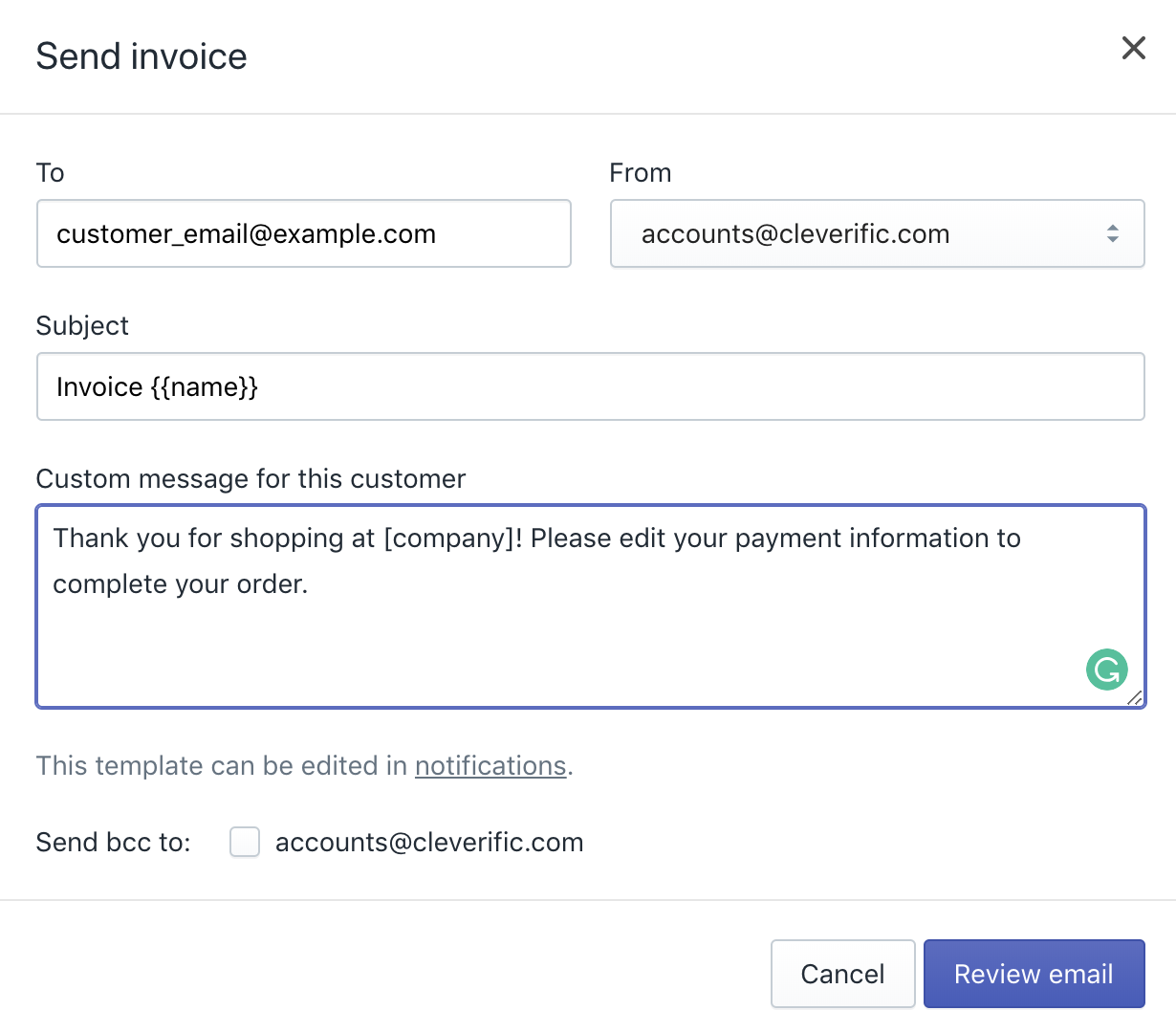Click inside the custom message textarea
Viewport: 1176px width, 1033px height.
tap(590, 606)
